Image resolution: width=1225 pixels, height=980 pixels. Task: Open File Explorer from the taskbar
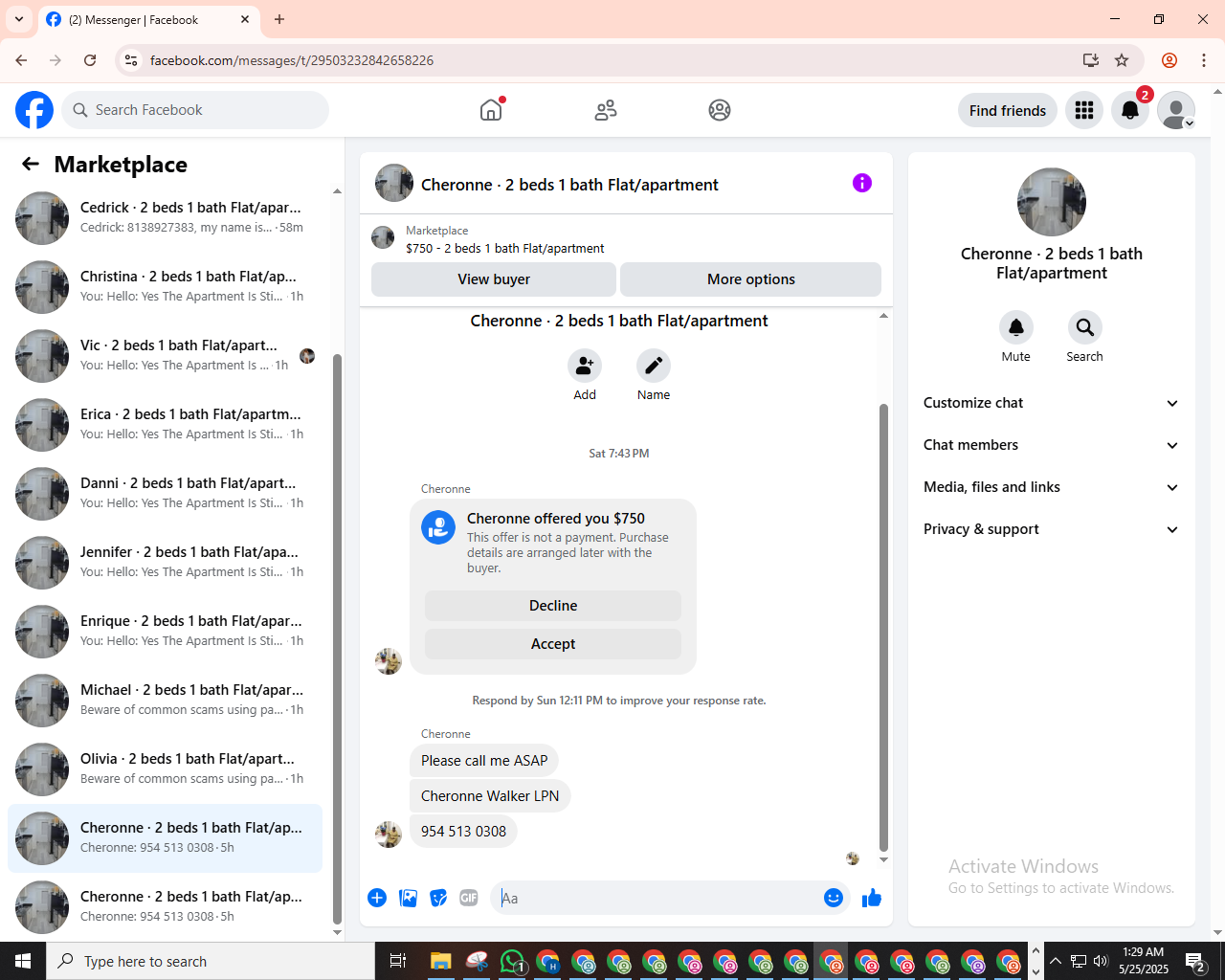tap(441, 961)
